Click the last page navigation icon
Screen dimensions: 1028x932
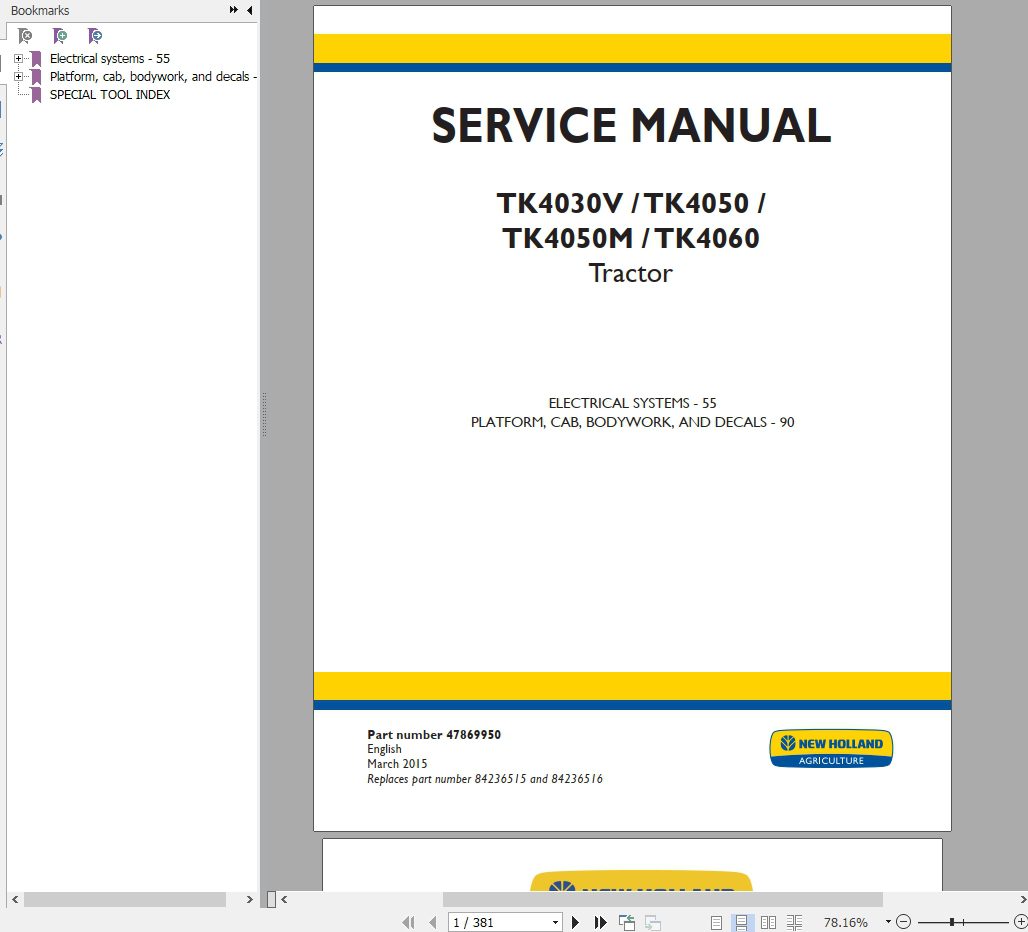pyautogui.click(x=600, y=922)
